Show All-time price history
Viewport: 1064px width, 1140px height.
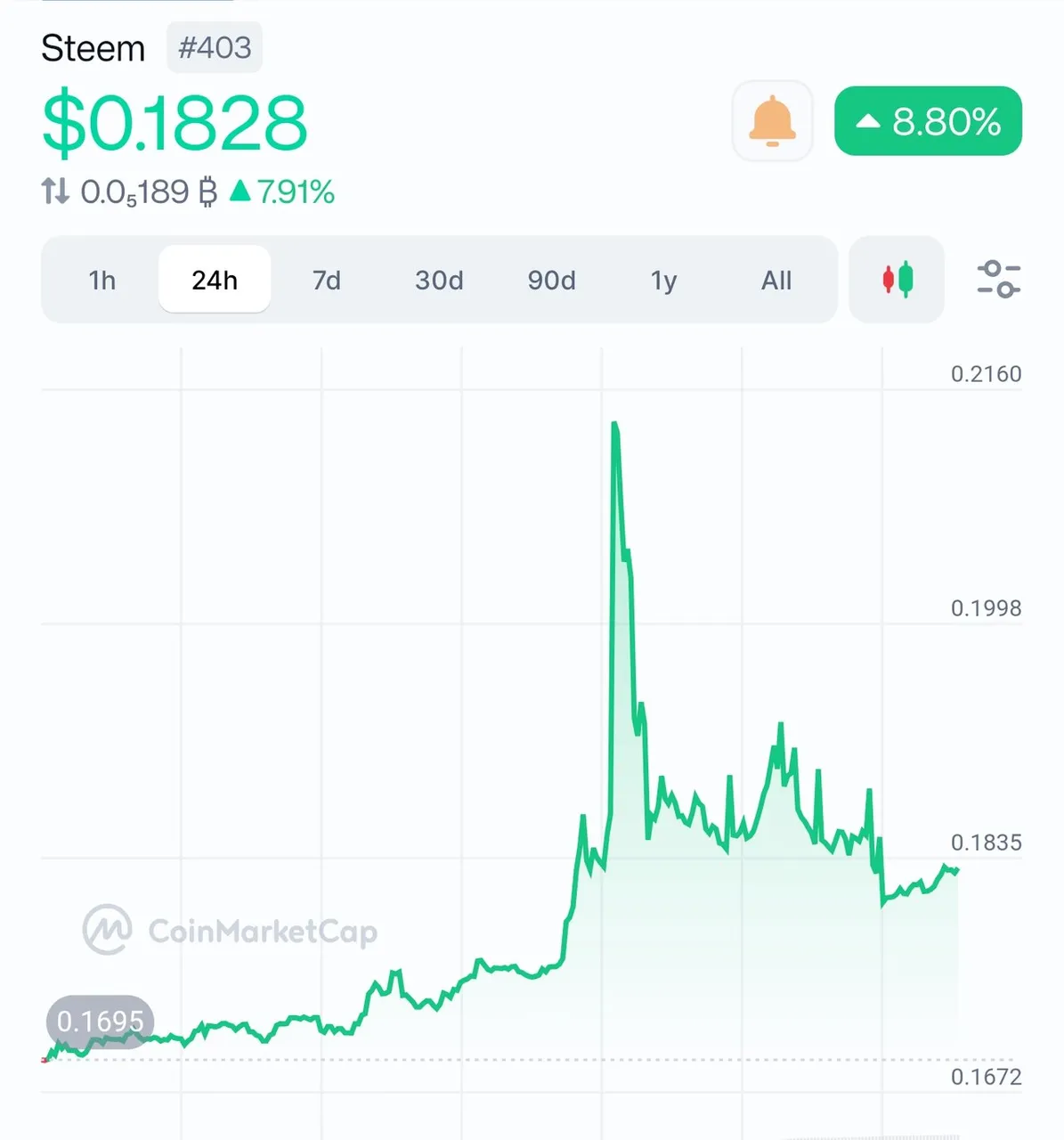click(776, 280)
